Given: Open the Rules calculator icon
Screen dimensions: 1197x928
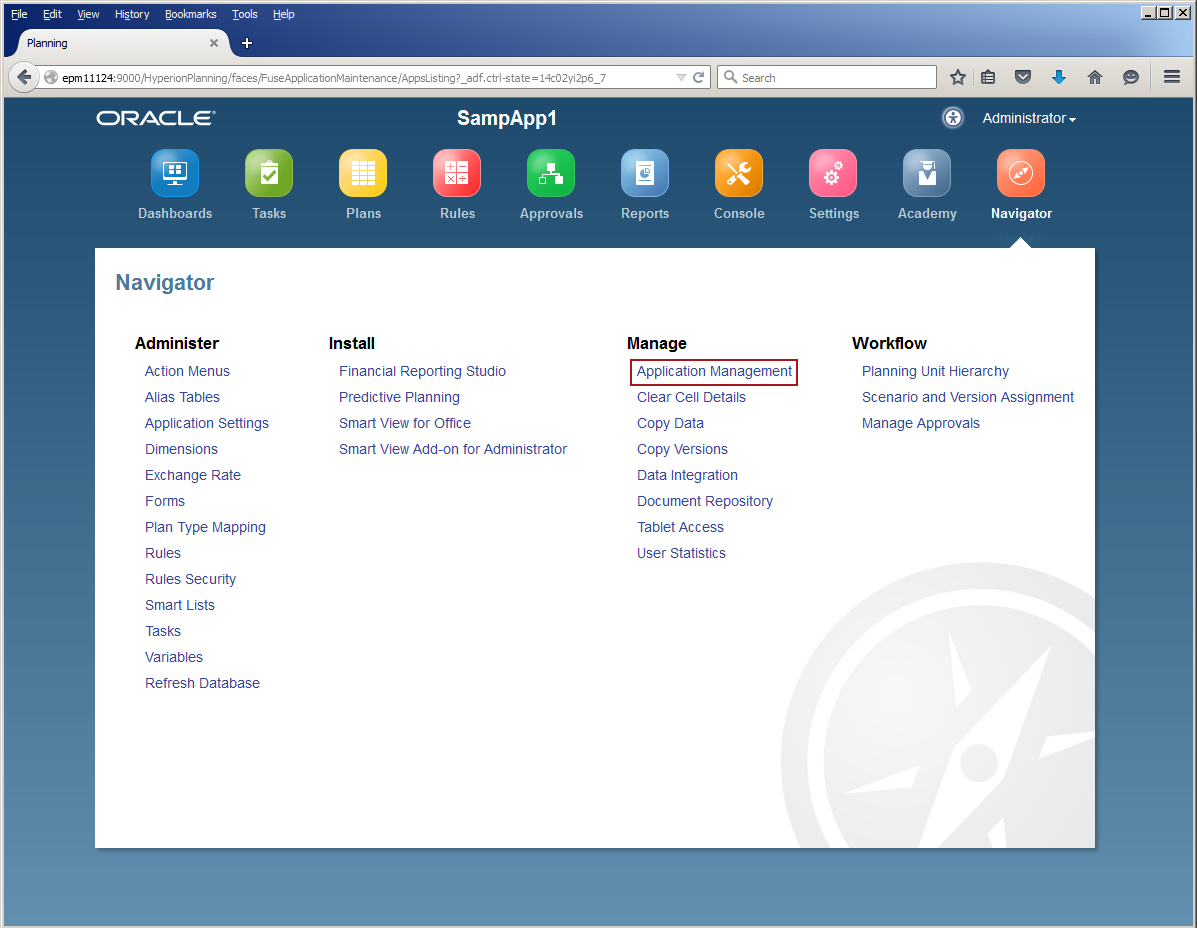Looking at the screenshot, I should click(457, 173).
